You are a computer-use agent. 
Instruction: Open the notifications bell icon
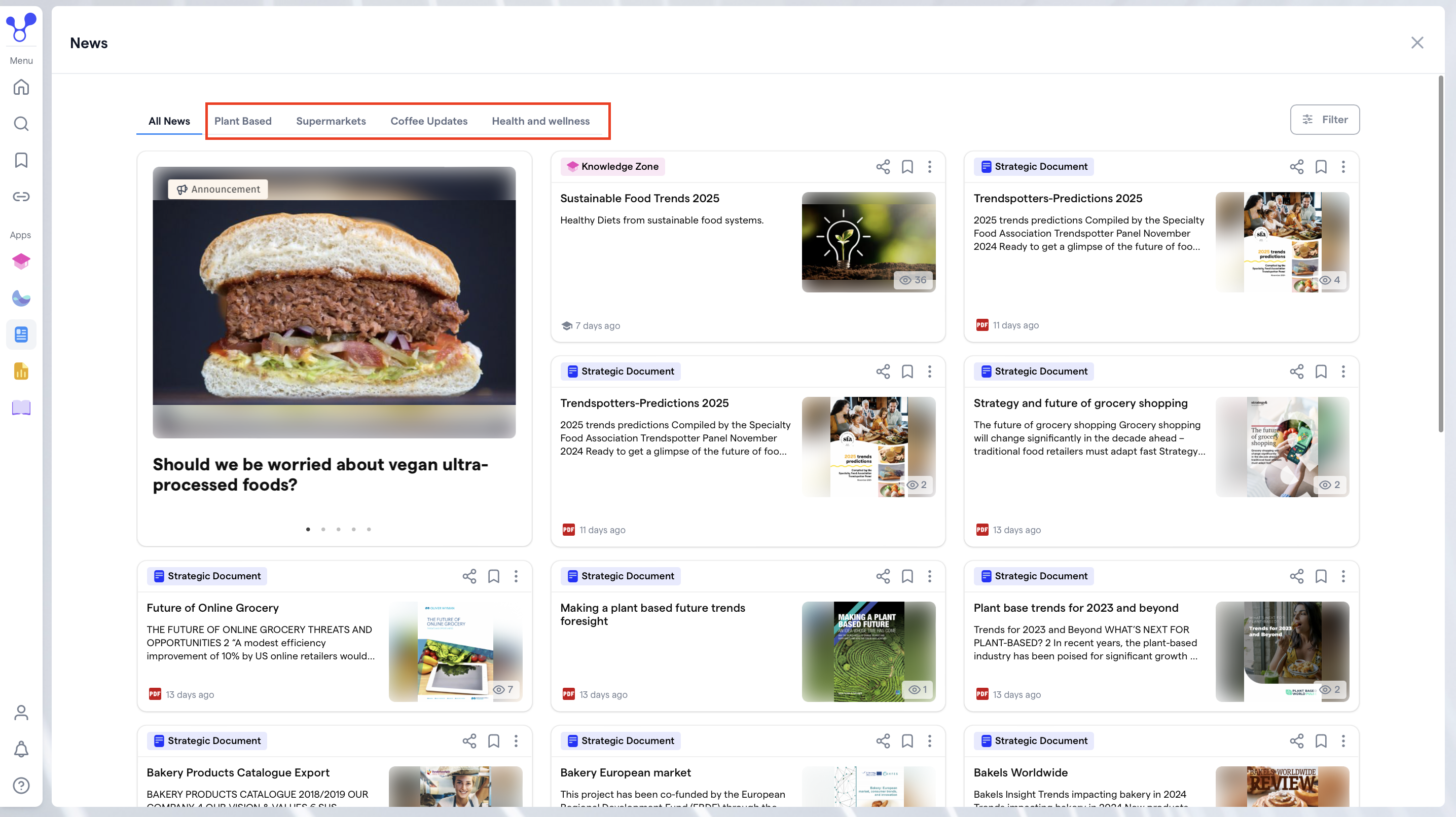tap(21, 749)
